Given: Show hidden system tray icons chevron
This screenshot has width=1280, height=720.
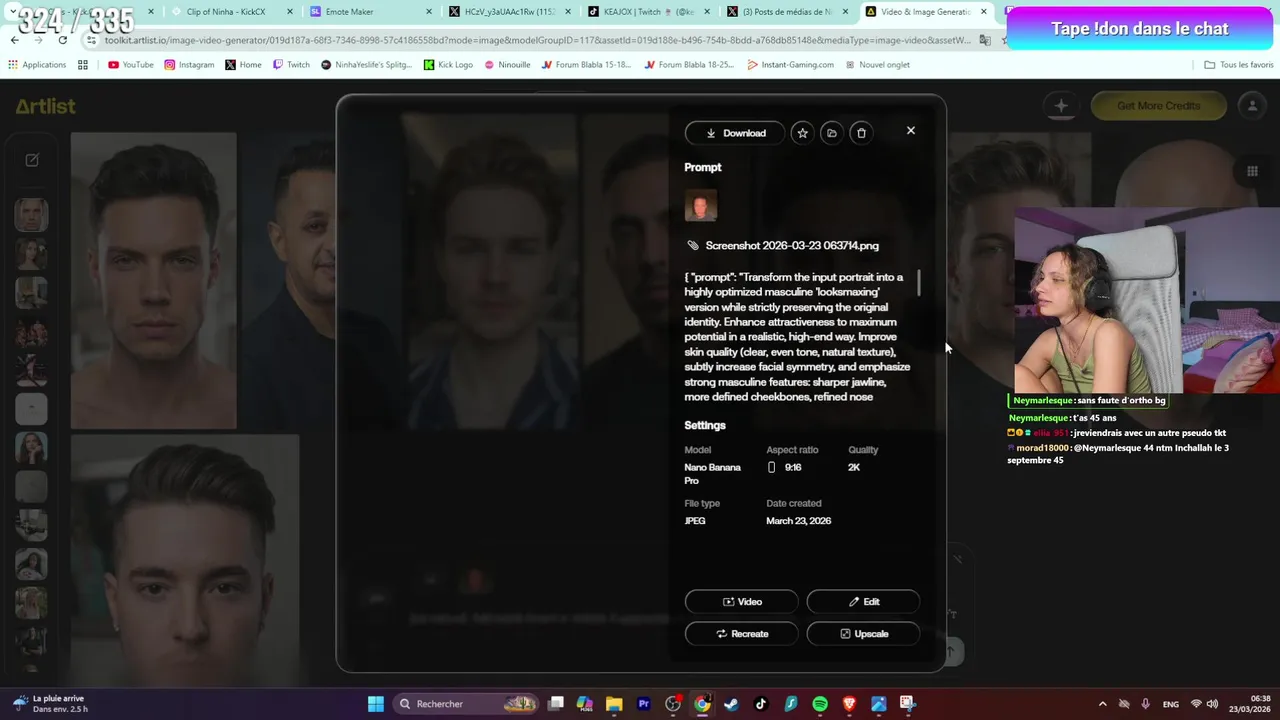Looking at the screenshot, I should click(1102, 704).
